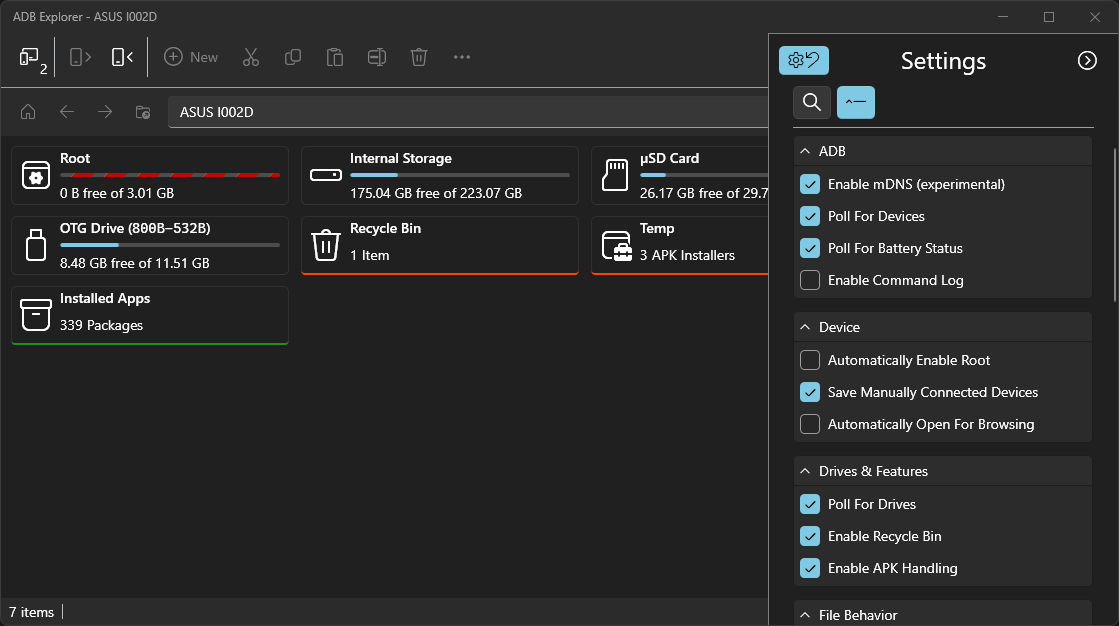This screenshot has height=626, width=1119.
Task: Click the Recycle Bin trash icon
Action: point(325,245)
